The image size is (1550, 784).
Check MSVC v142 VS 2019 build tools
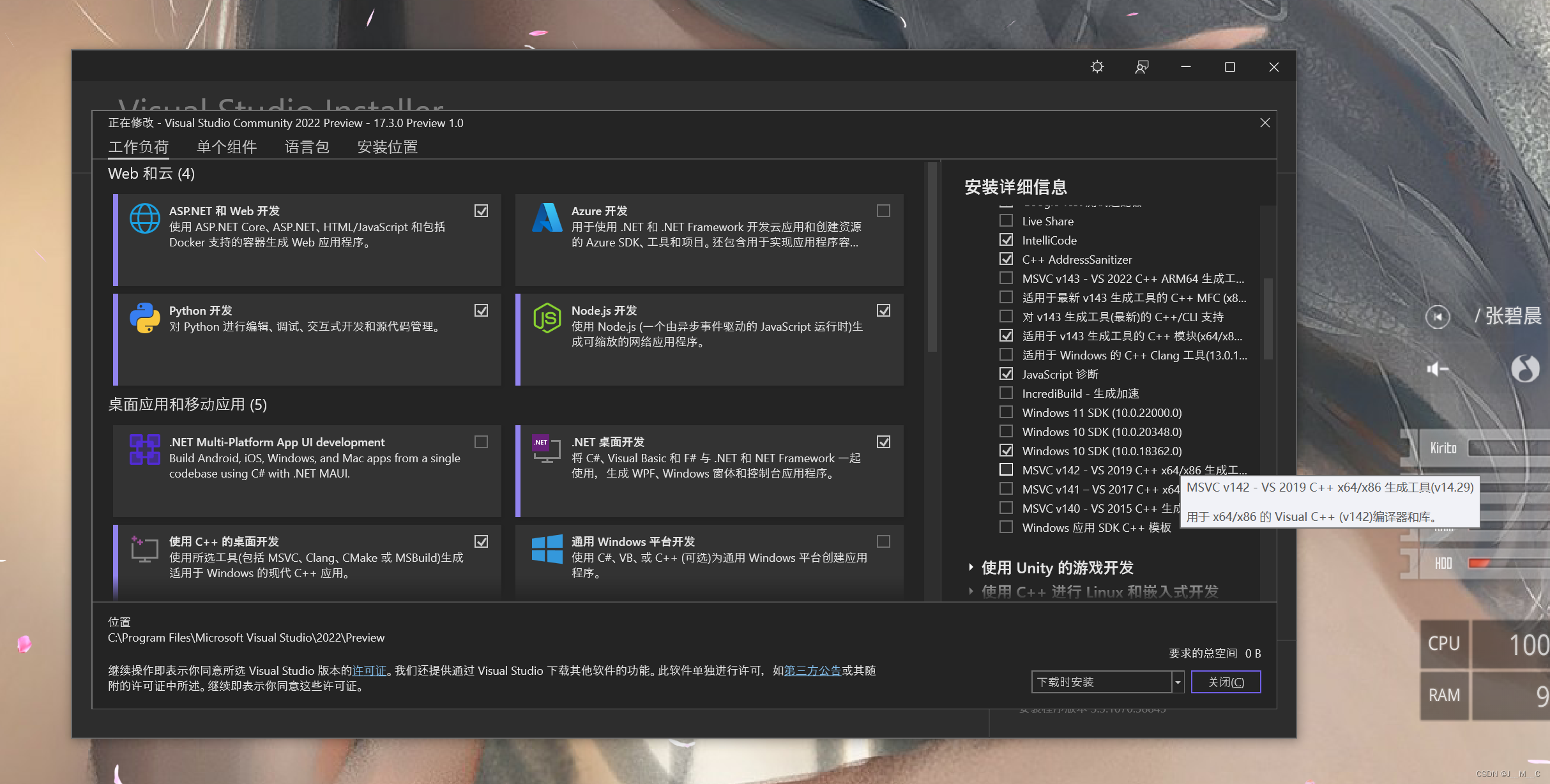click(1007, 470)
